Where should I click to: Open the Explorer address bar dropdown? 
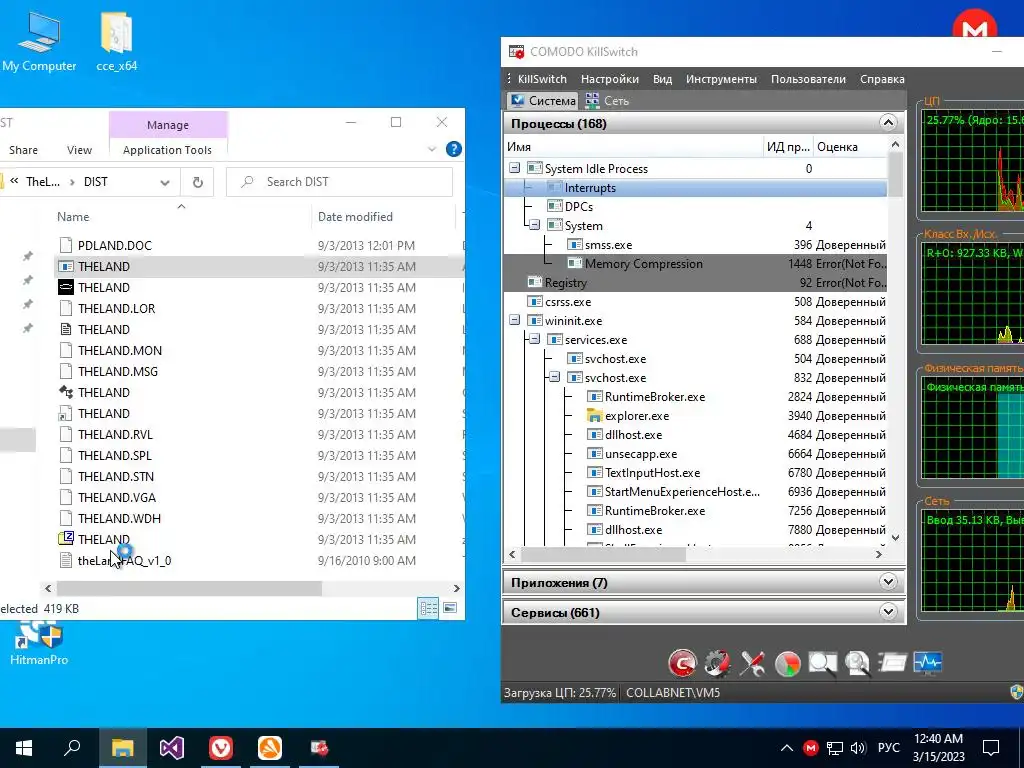coord(165,182)
